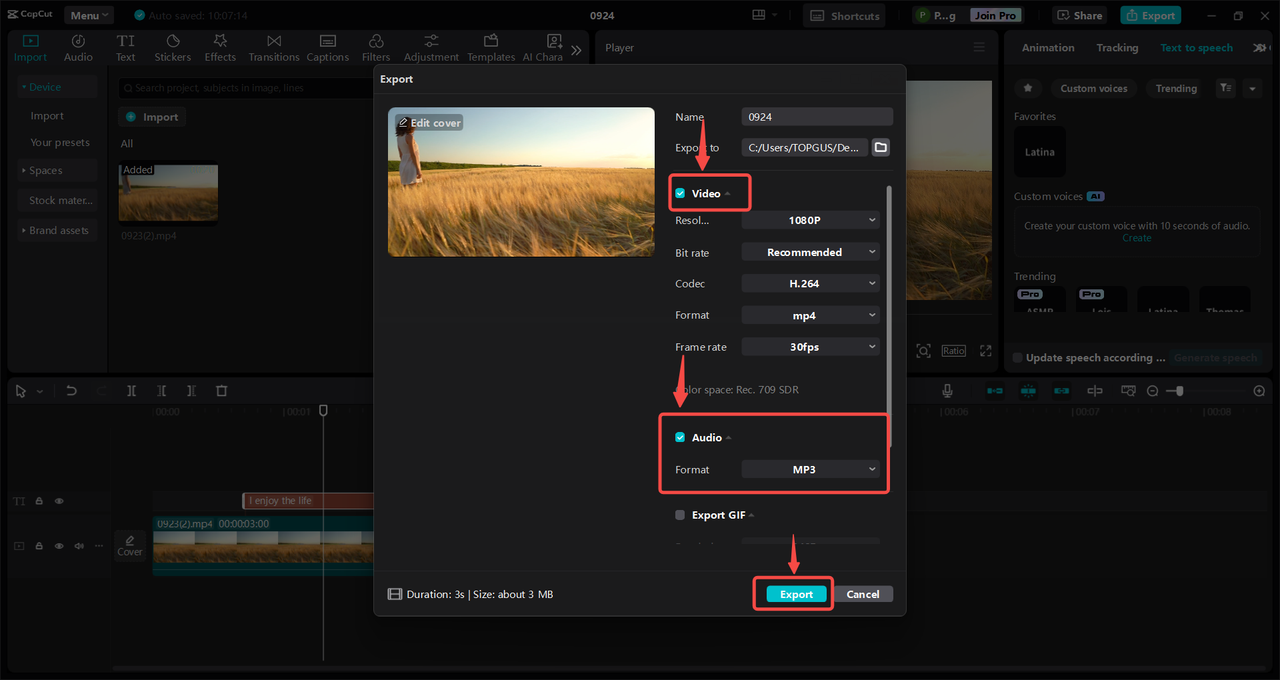Enable the Export GIF checkbox

click(x=680, y=515)
